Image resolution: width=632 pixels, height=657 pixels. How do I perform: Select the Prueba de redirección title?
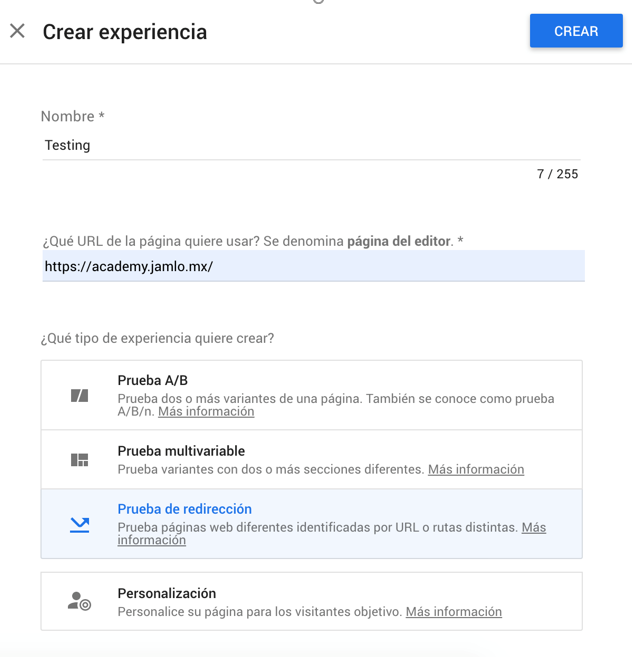pyautogui.click(x=184, y=509)
